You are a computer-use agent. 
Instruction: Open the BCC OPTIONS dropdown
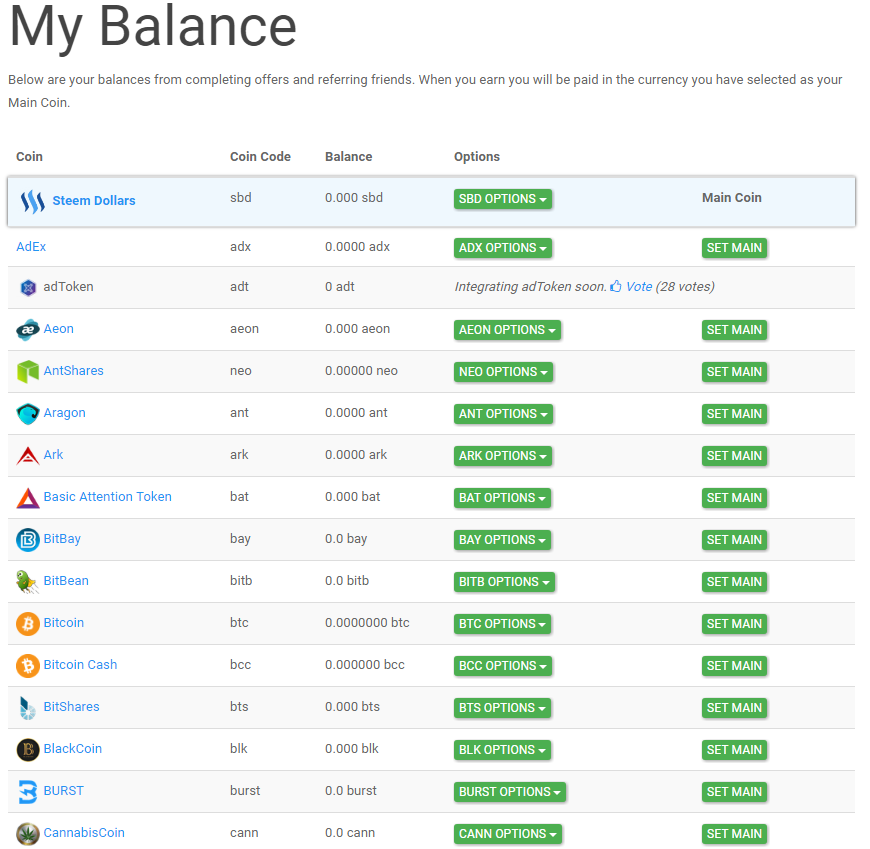[503, 666]
